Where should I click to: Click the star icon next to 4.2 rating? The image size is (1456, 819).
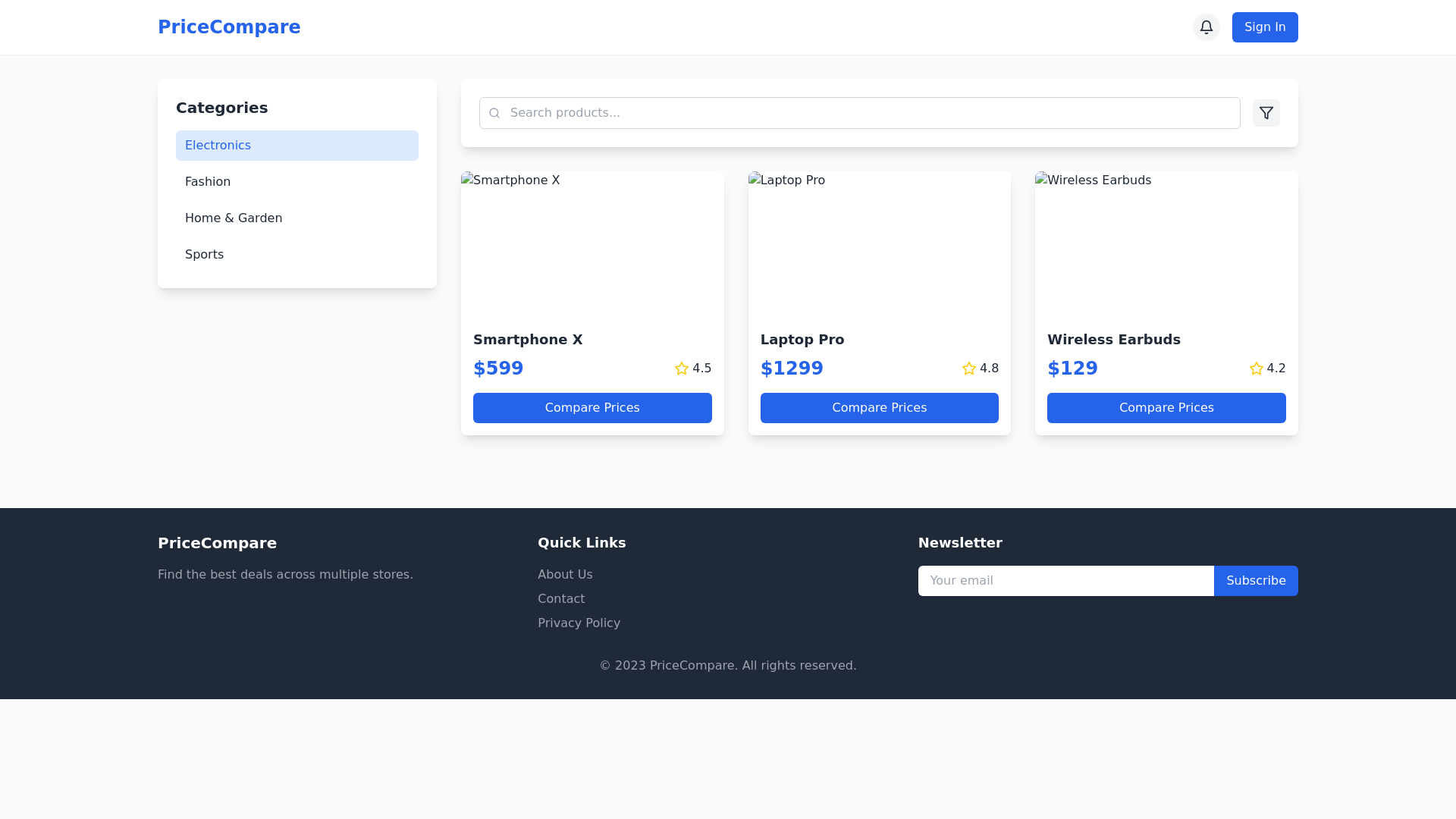pyautogui.click(x=1255, y=369)
